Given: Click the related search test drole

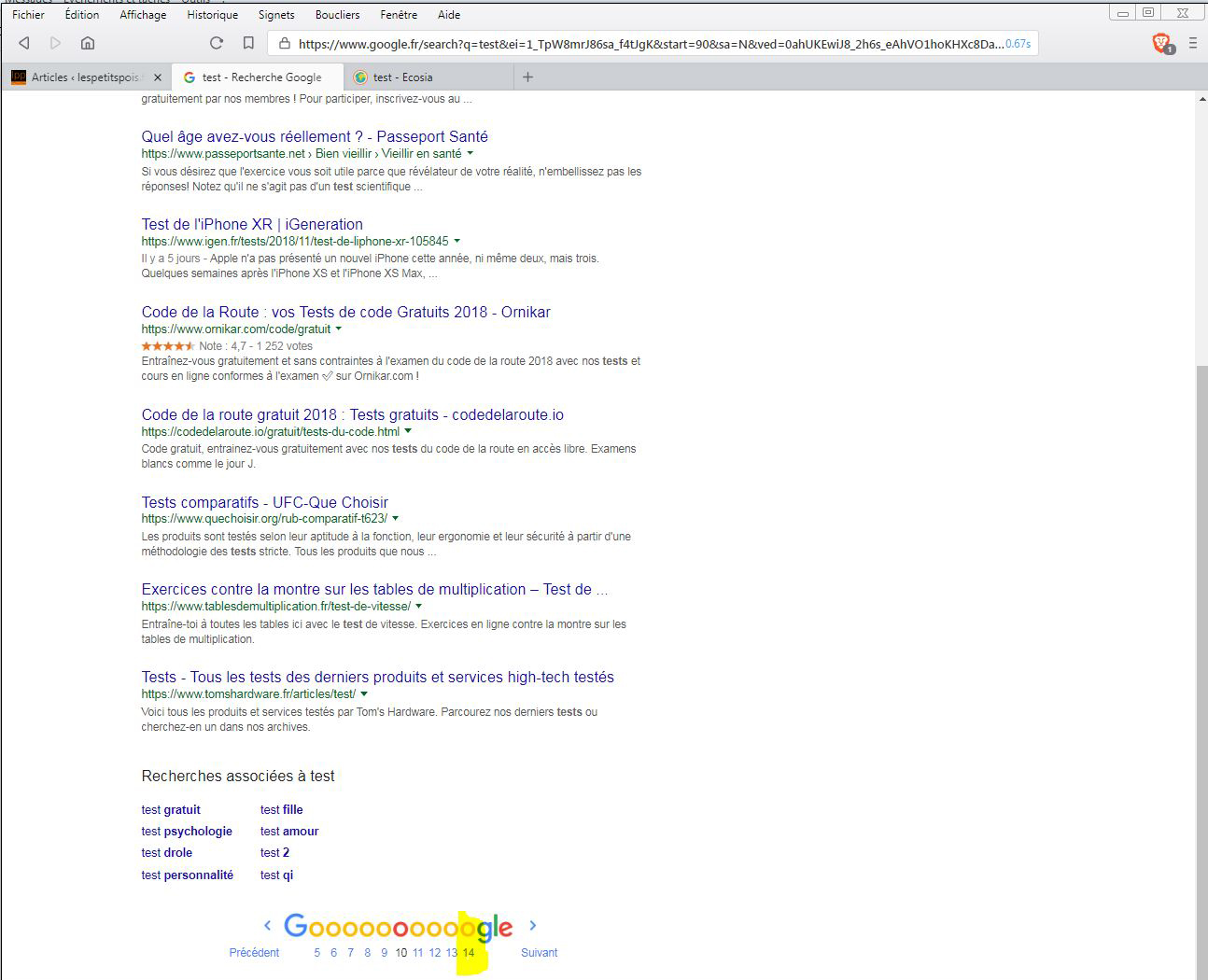Looking at the screenshot, I should point(166,852).
